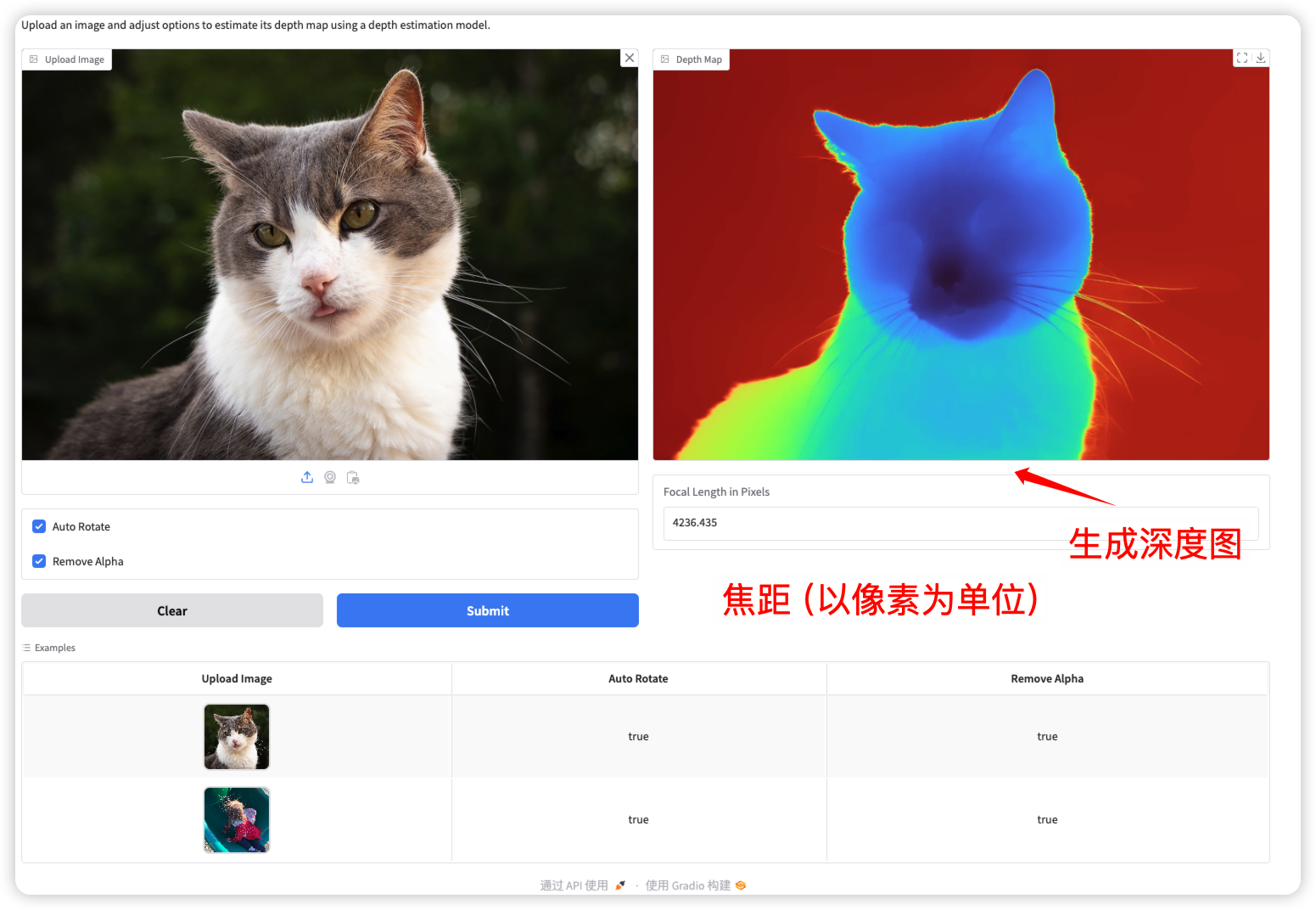View depth map in fullscreen
Viewport: 1316px width, 910px height.
point(1242,58)
